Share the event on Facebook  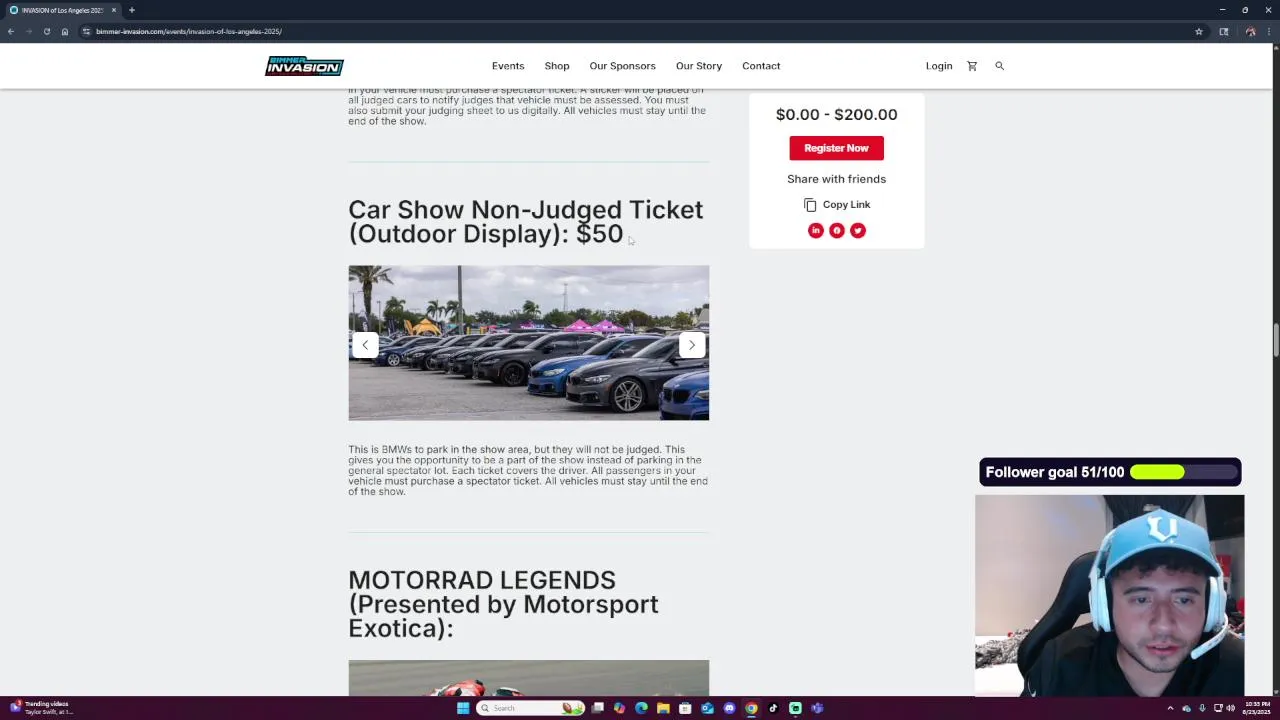[x=837, y=231]
